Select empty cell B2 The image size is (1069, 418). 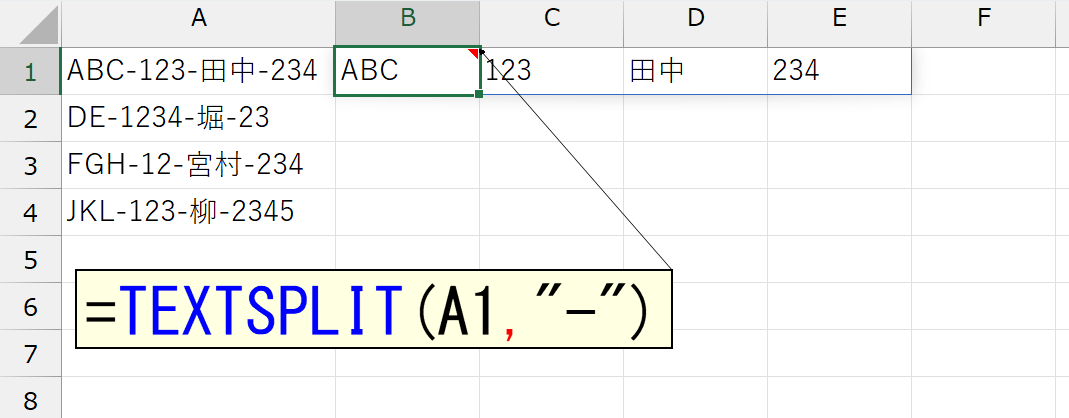coord(407,118)
